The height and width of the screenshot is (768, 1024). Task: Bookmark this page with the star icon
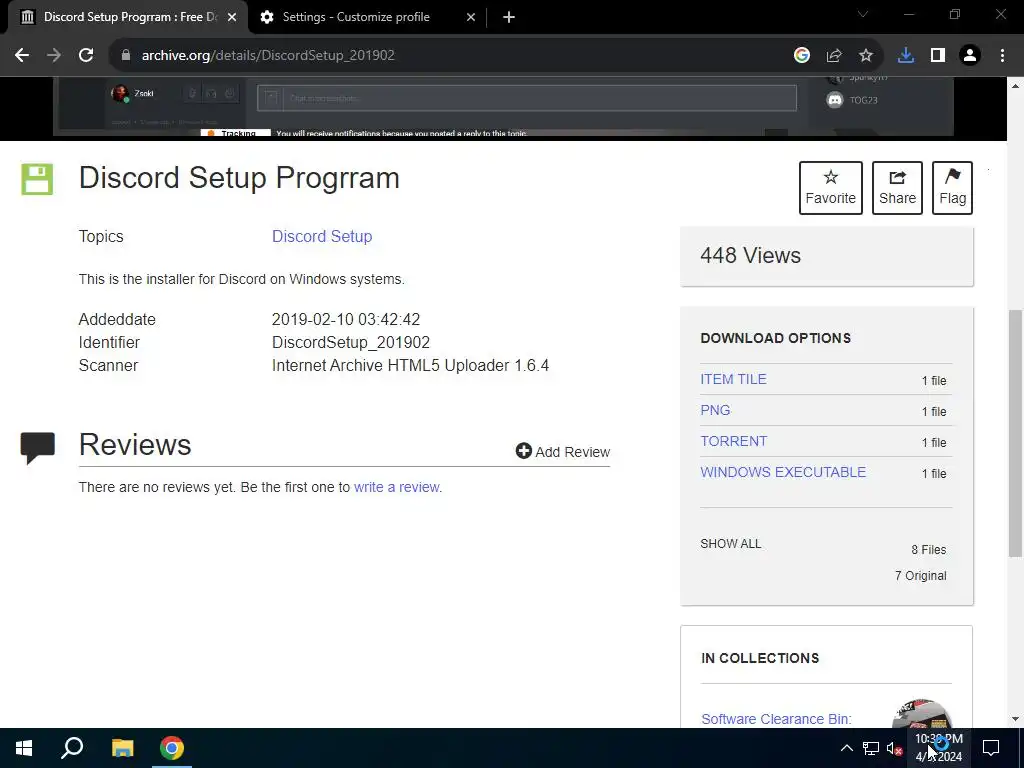866,56
